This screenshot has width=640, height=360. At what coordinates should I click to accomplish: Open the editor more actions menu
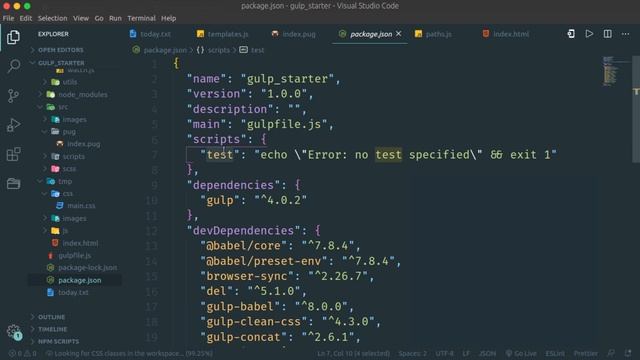click(625, 34)
